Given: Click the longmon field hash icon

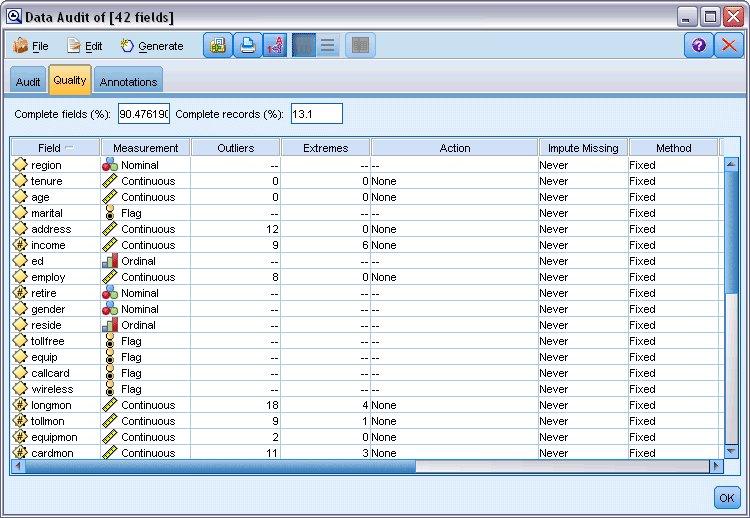Looking at the screenshot, I should pyautogui.click(x=20, y=405).
